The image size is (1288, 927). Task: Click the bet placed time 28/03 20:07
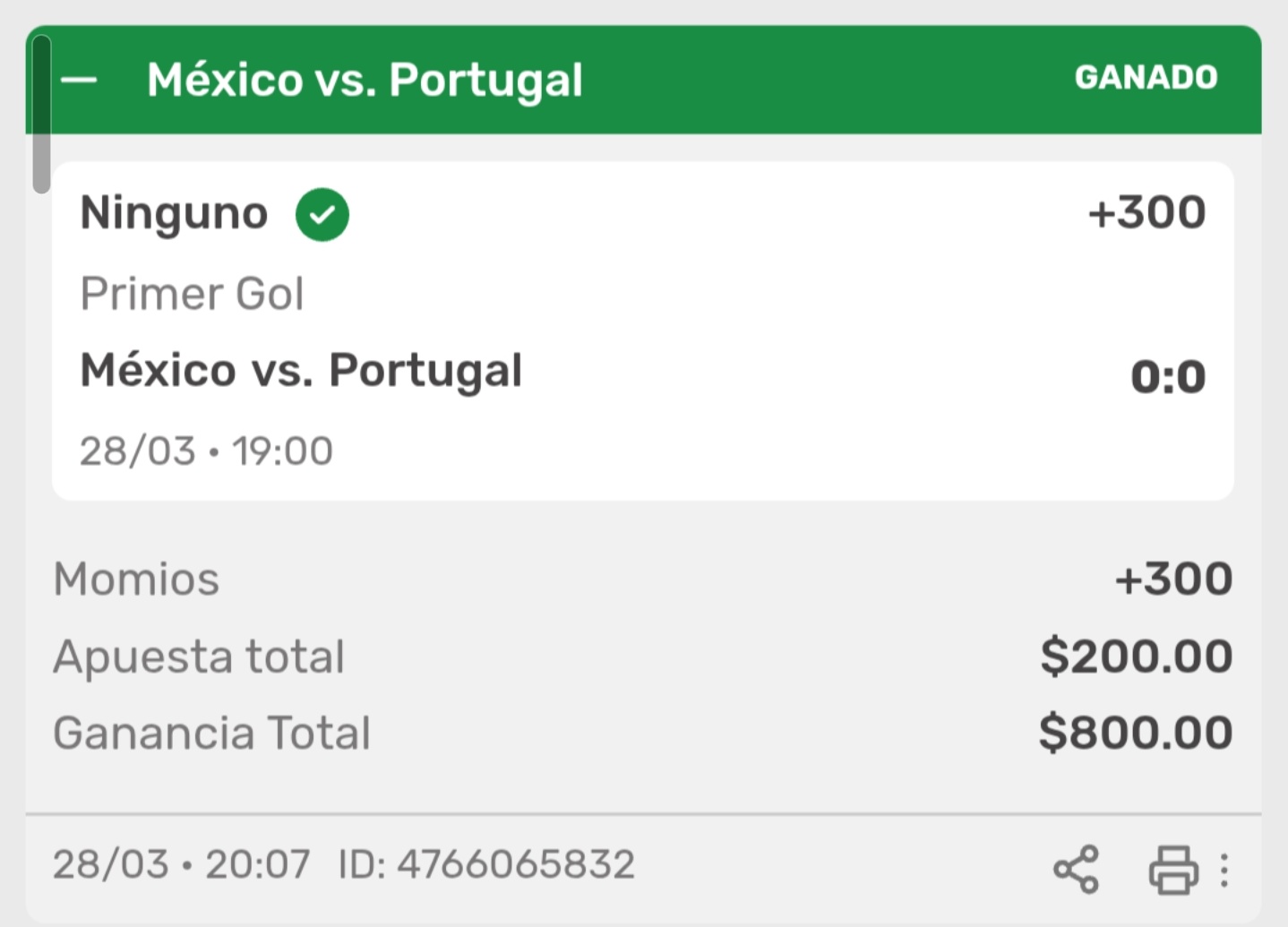coord(181,864)
